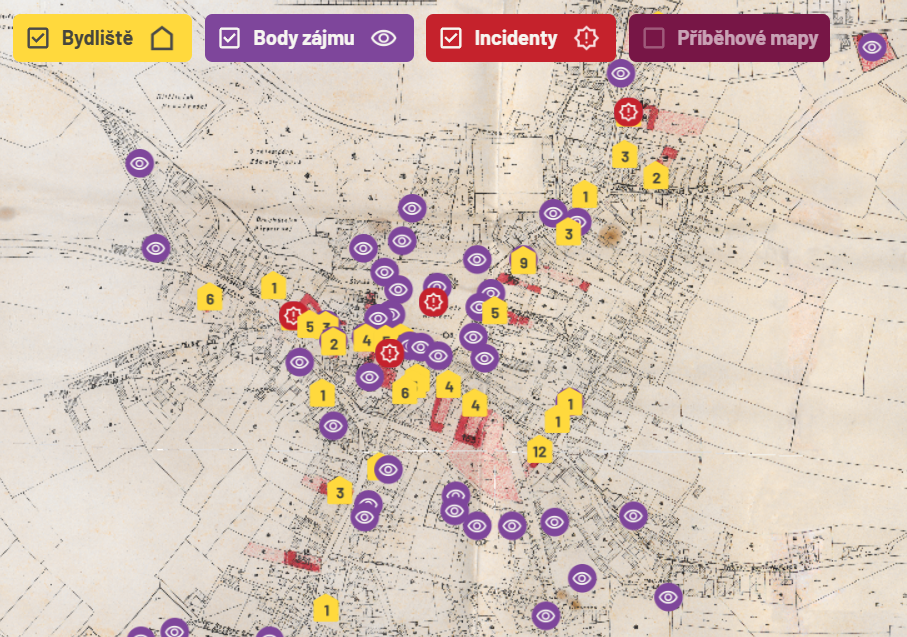Click the alert badge icon in Incidenty filter
This screenshot has height=637, width=907.
point(586,39)
